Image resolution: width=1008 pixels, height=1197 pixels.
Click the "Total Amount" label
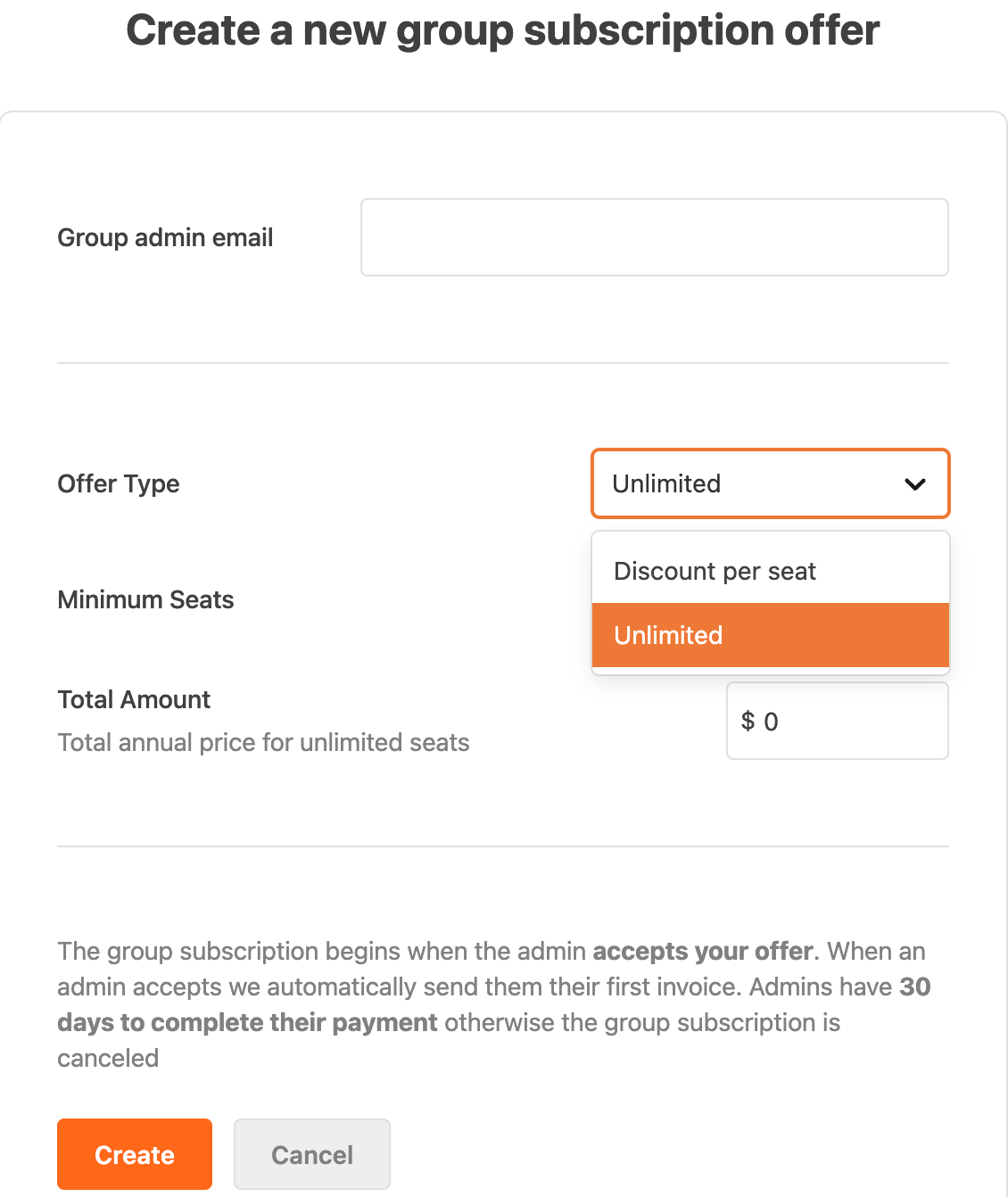click(x=134, y=699)
